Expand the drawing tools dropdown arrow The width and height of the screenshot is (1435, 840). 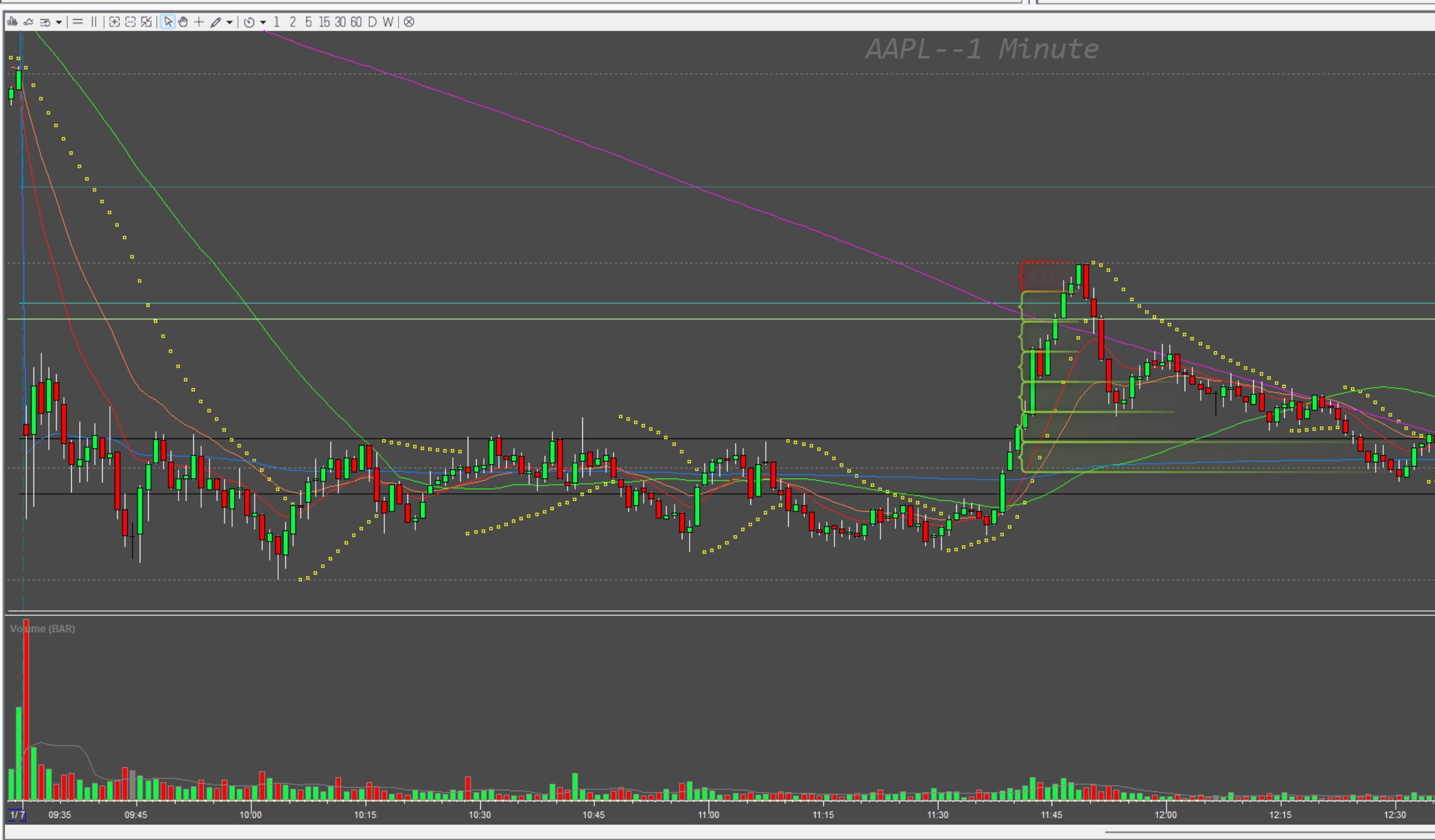coord(229,23)
